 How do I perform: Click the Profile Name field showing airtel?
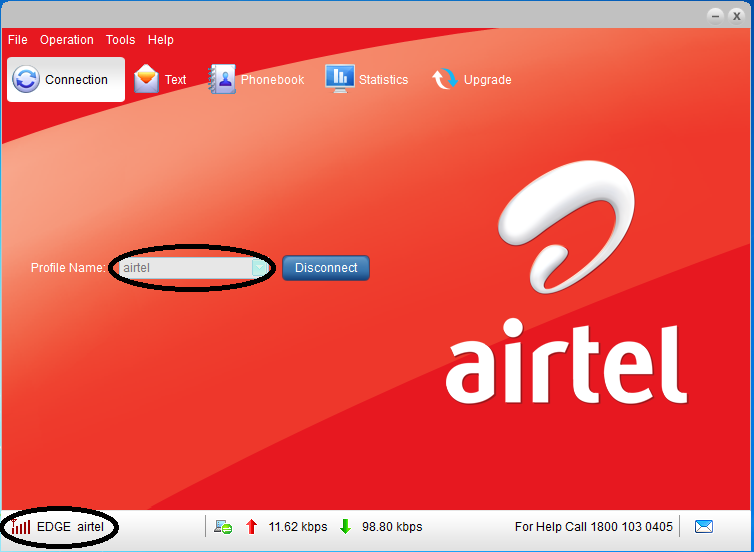tap(192, 268)
